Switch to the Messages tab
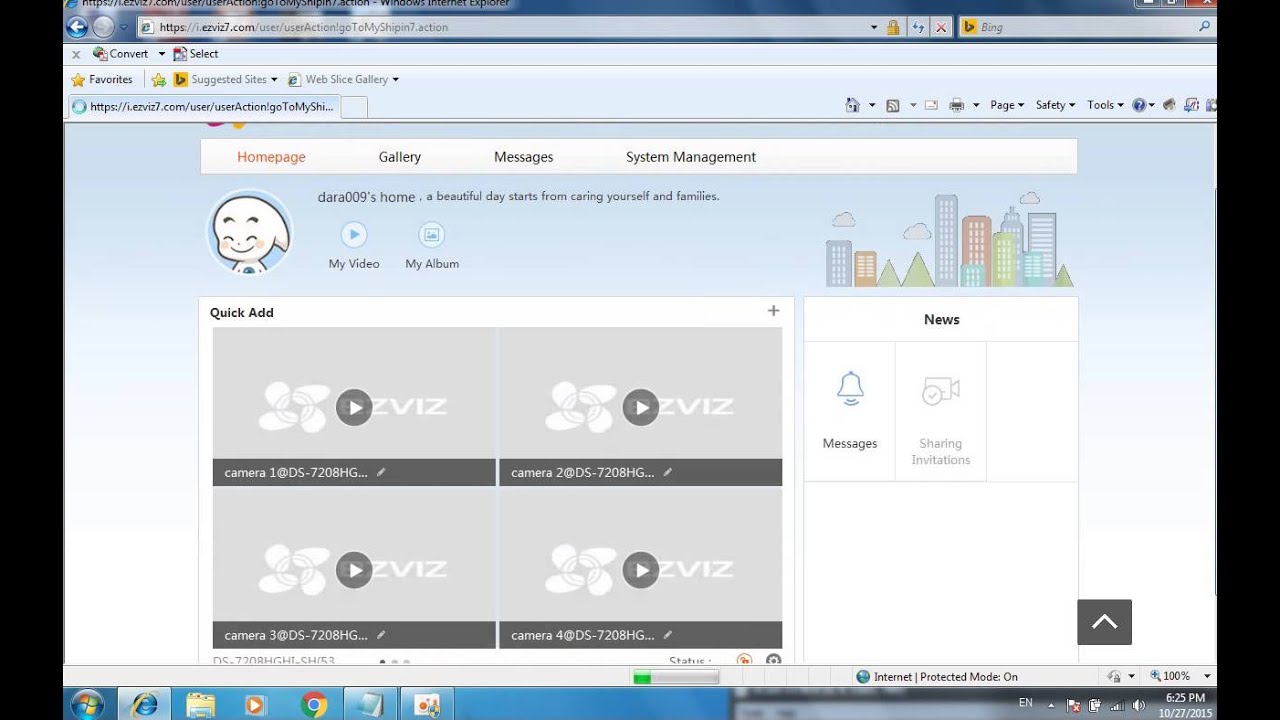Viewport: 1280px width, 720px height. pos(523,157)
